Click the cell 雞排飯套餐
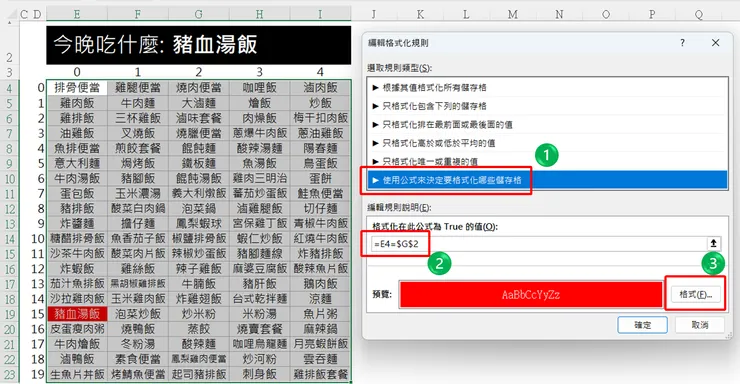 point(320,374)
